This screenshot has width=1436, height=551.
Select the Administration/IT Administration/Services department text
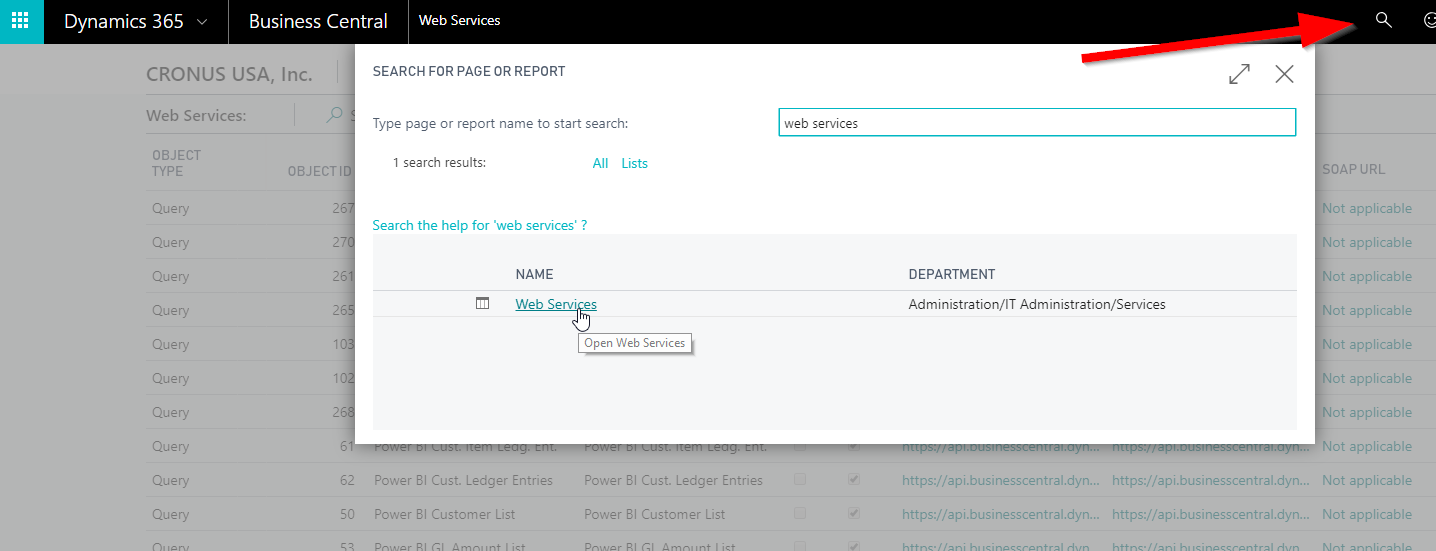1037,304
